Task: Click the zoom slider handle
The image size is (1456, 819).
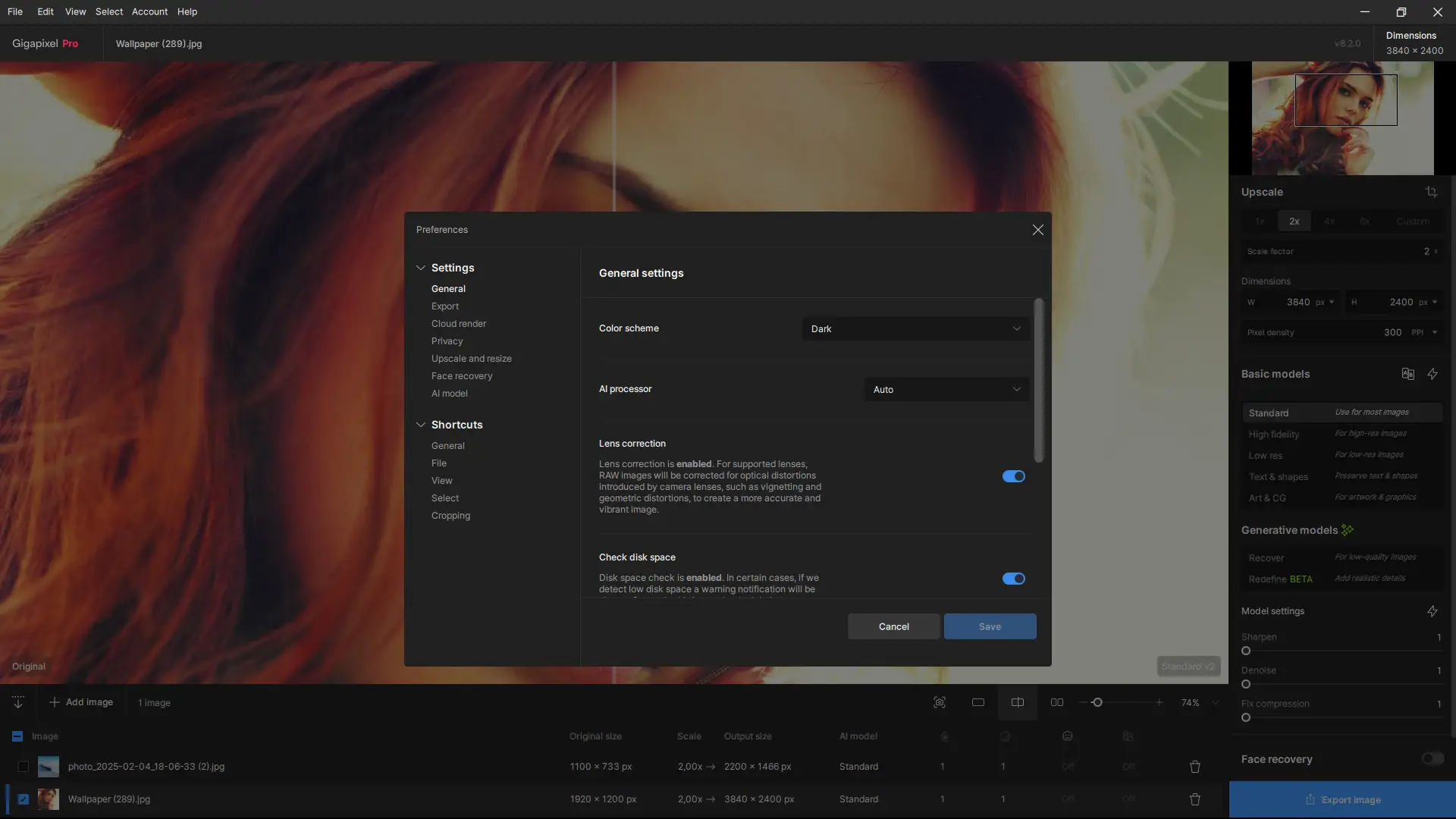Action: click(1097, 702)
